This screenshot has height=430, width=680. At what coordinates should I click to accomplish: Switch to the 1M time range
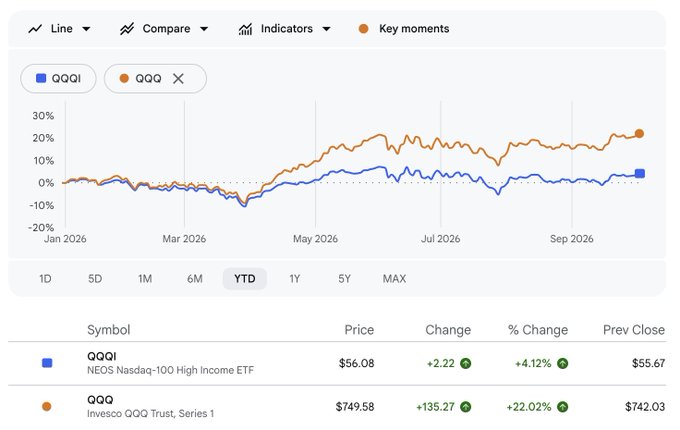click(145, 279)
